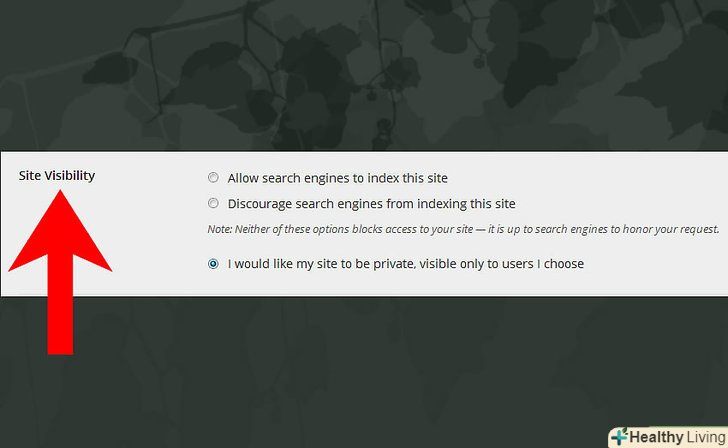Click the word 'Note:' in the italic hint

tap(219, 229)
